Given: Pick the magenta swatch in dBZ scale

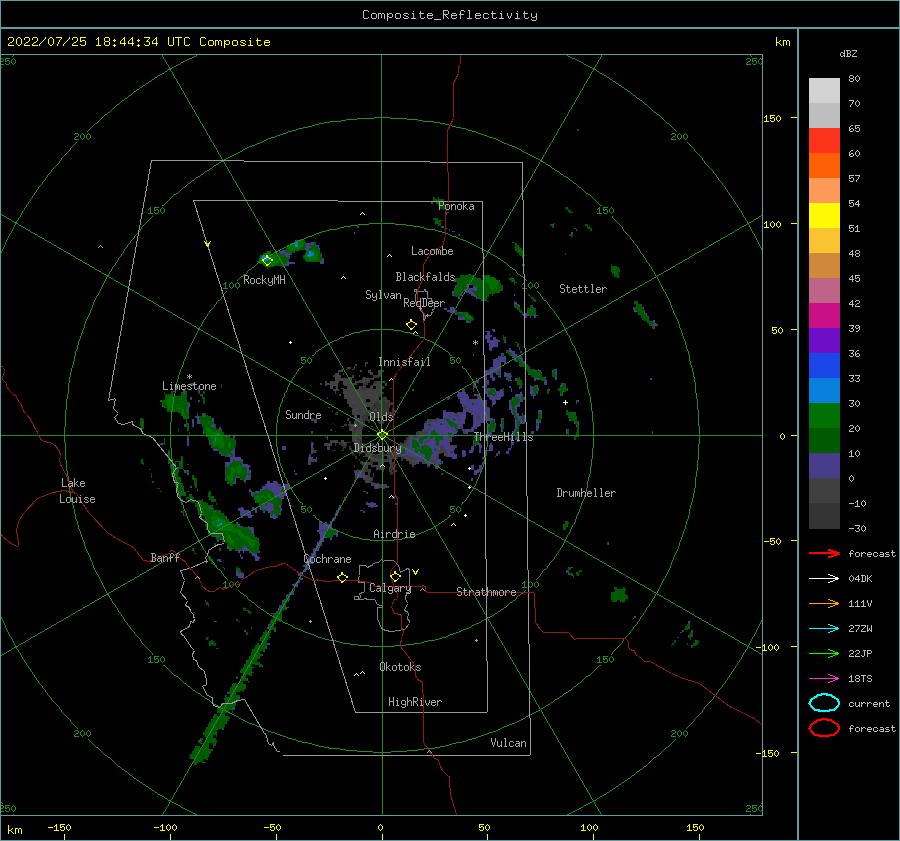Looking at the screenshot, I should (824, 315).
